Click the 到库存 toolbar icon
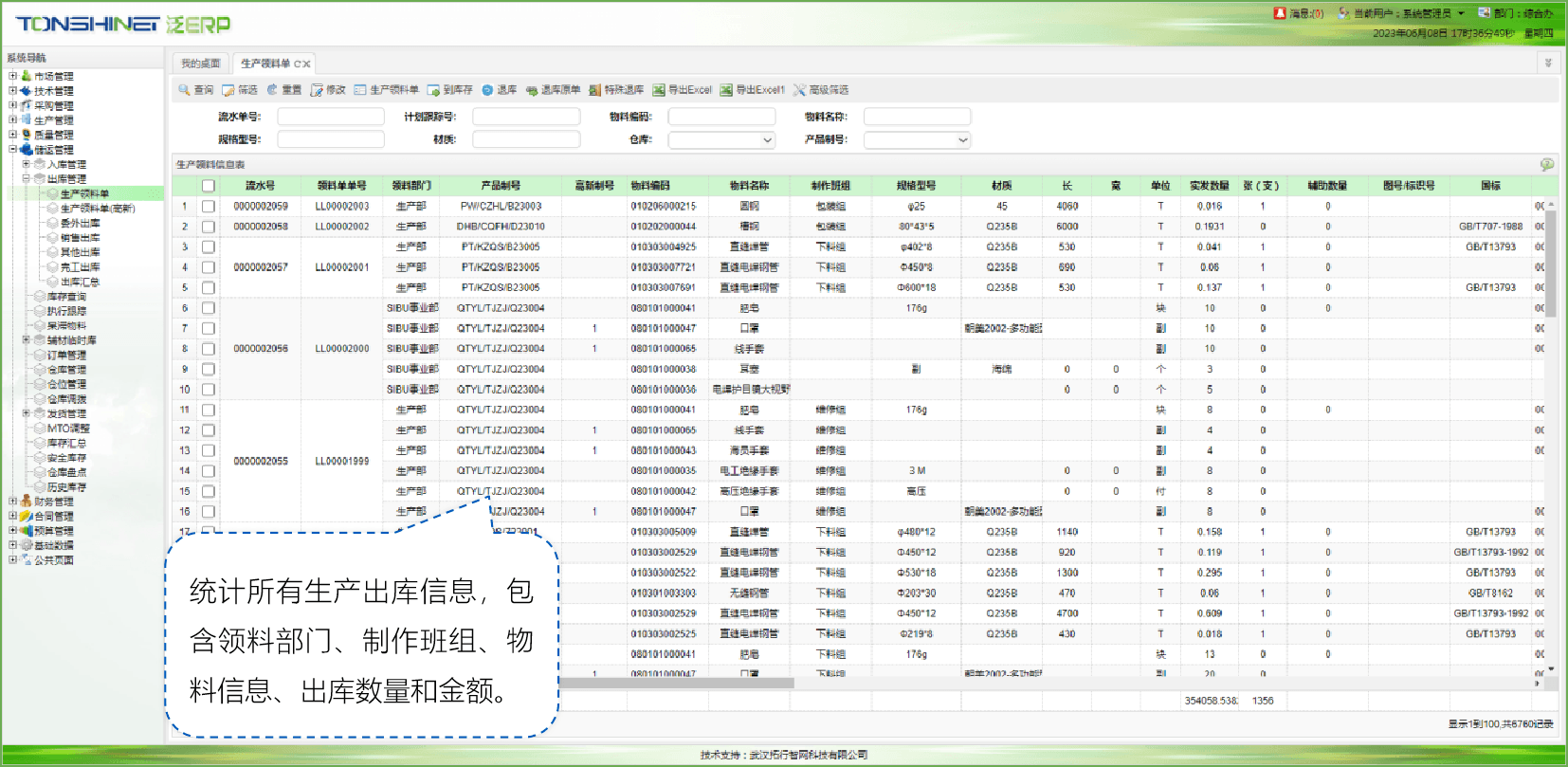Image resolution: width=1568 pixels, height=767 pixels. pos(433,90)
